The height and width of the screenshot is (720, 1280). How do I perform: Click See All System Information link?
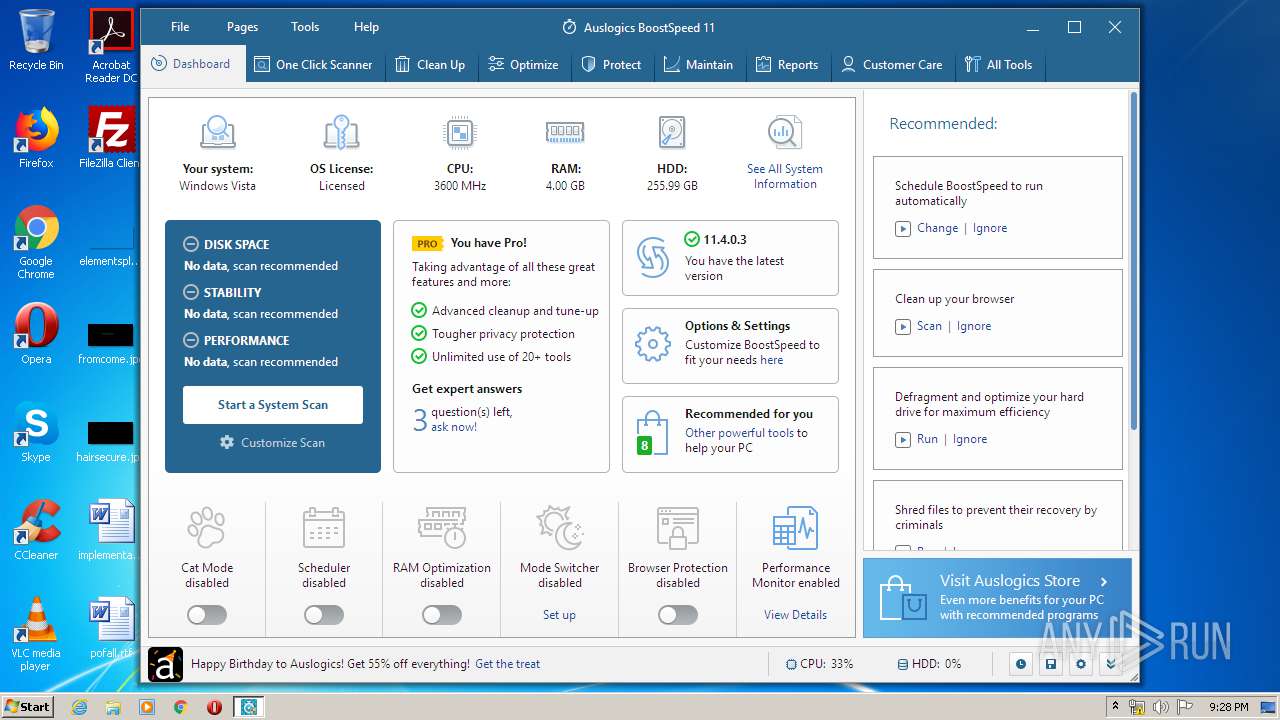[x=785, y=176]
